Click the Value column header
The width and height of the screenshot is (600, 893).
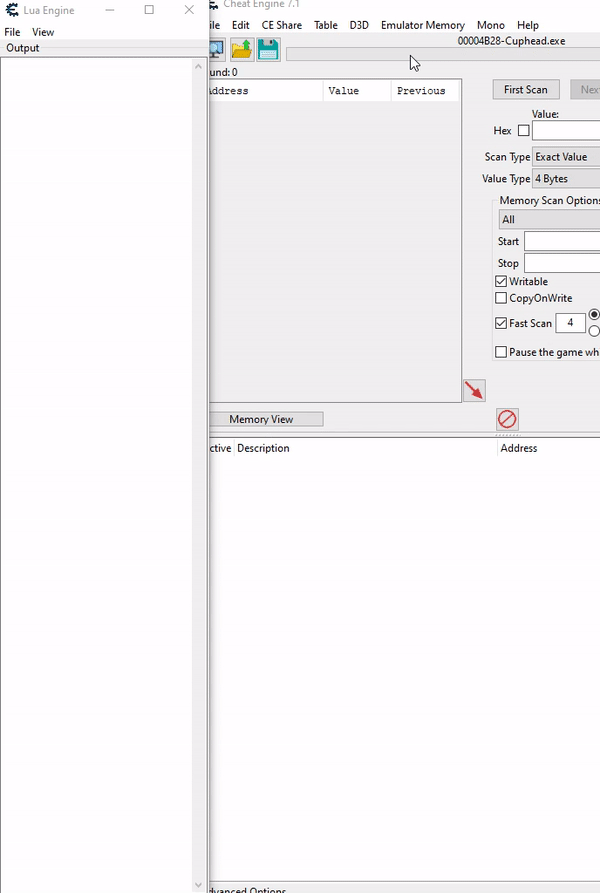pos(357,91)
